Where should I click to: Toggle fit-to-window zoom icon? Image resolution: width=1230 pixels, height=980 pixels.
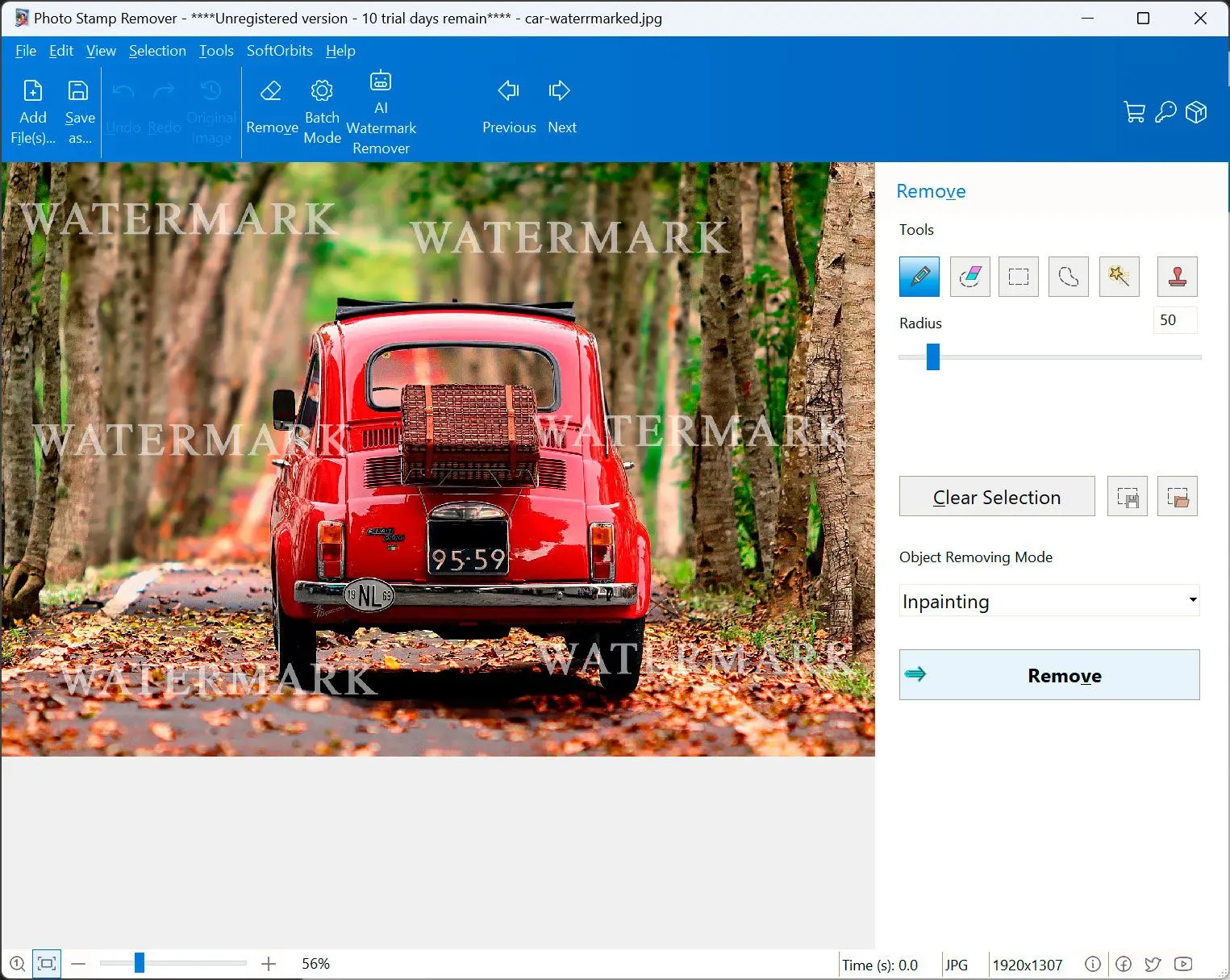pyautogui.click(x=47, y=964)
